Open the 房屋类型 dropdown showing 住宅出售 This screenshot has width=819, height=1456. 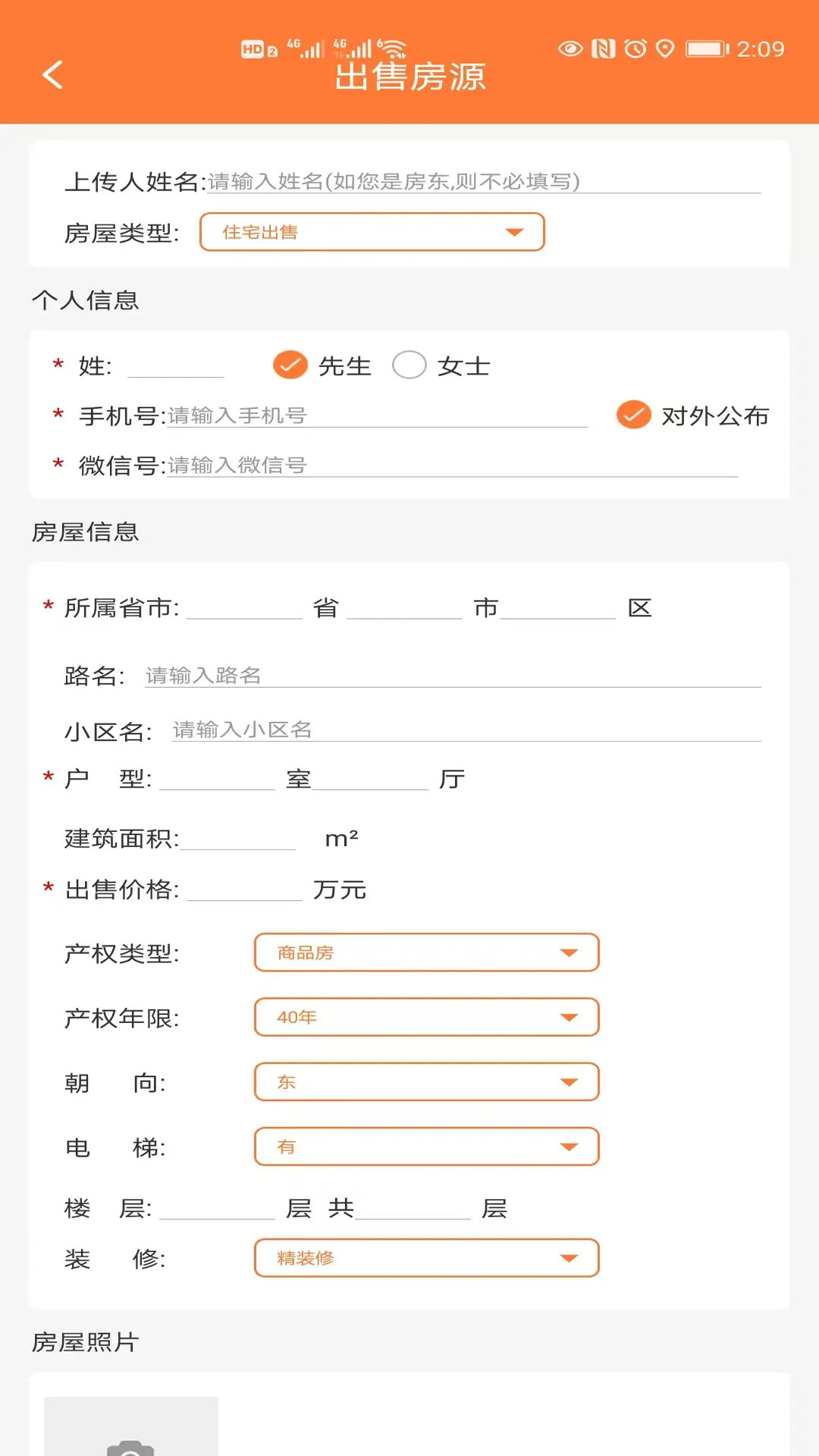[372, 232]
